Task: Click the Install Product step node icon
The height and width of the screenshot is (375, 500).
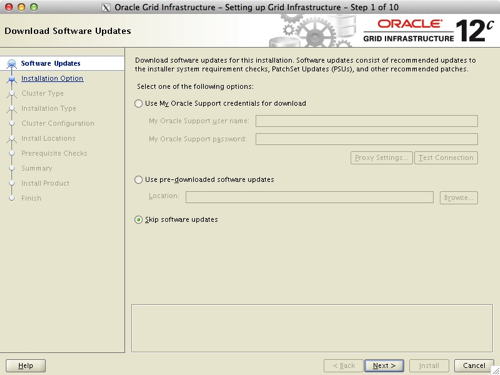Action: pyautogui.click(x=12, y=183)
